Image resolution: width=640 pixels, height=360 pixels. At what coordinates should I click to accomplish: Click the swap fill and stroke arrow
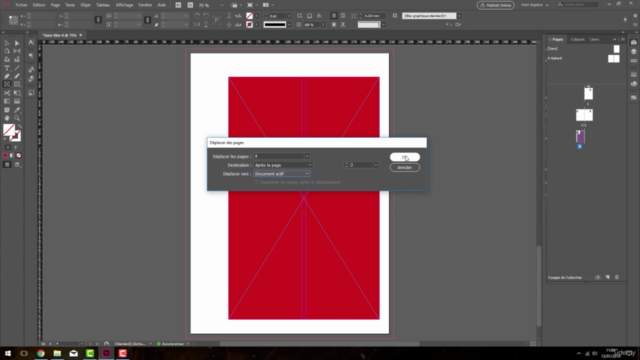click(19, 127)
